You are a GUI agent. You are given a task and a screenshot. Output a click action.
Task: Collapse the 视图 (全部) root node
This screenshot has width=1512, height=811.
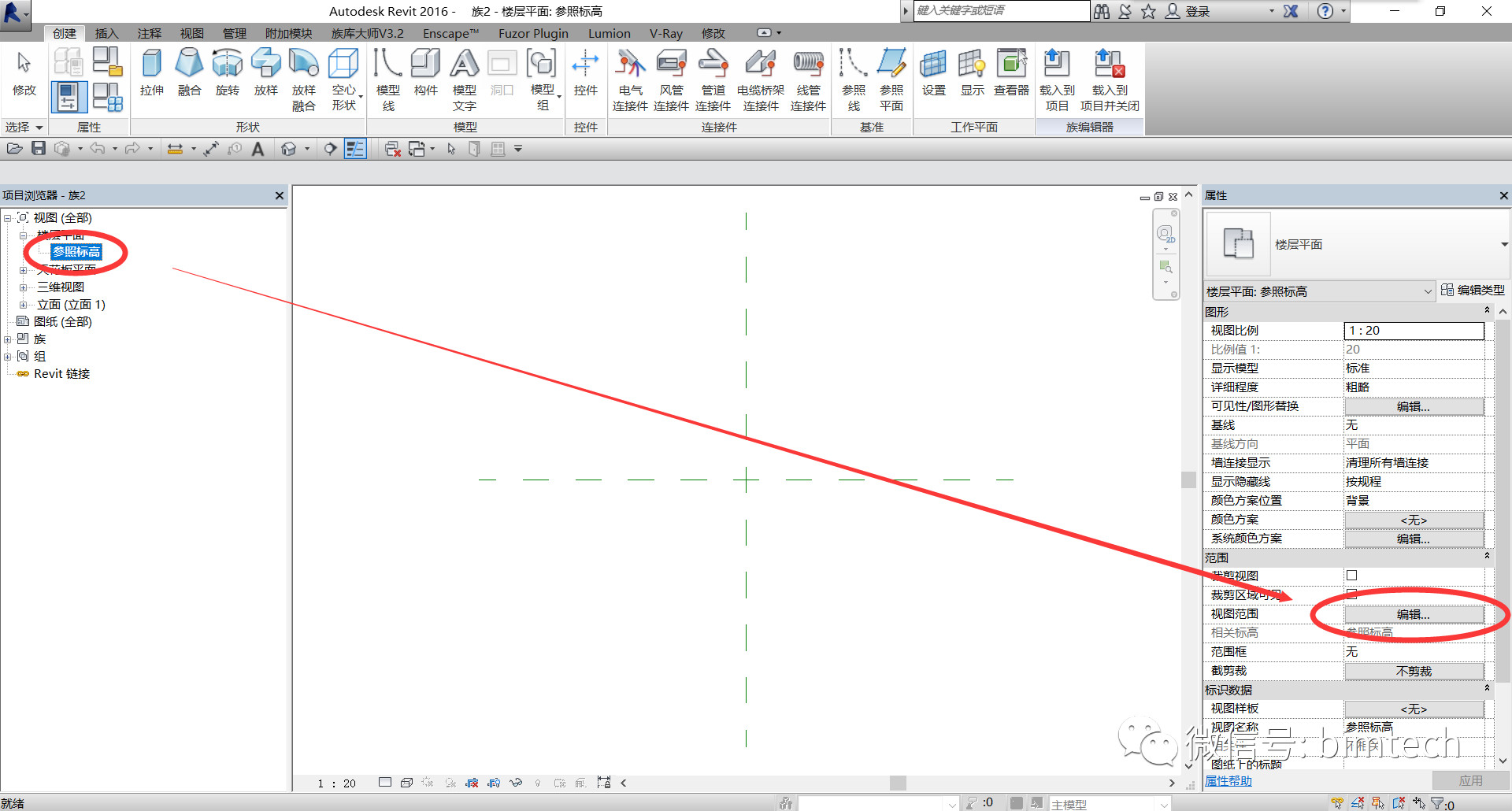click(8, 218)
